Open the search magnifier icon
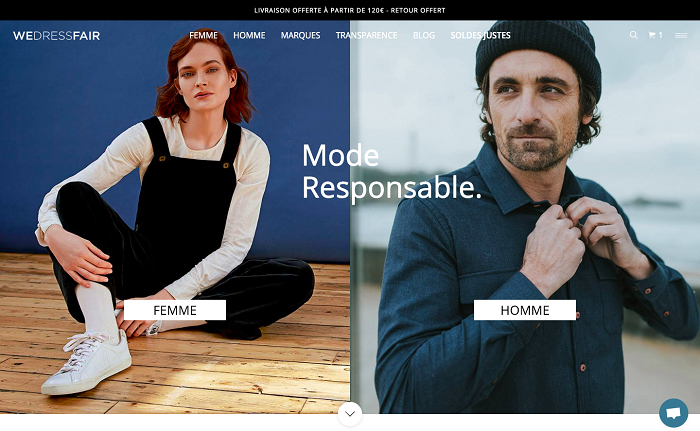 tap(633, 35)
